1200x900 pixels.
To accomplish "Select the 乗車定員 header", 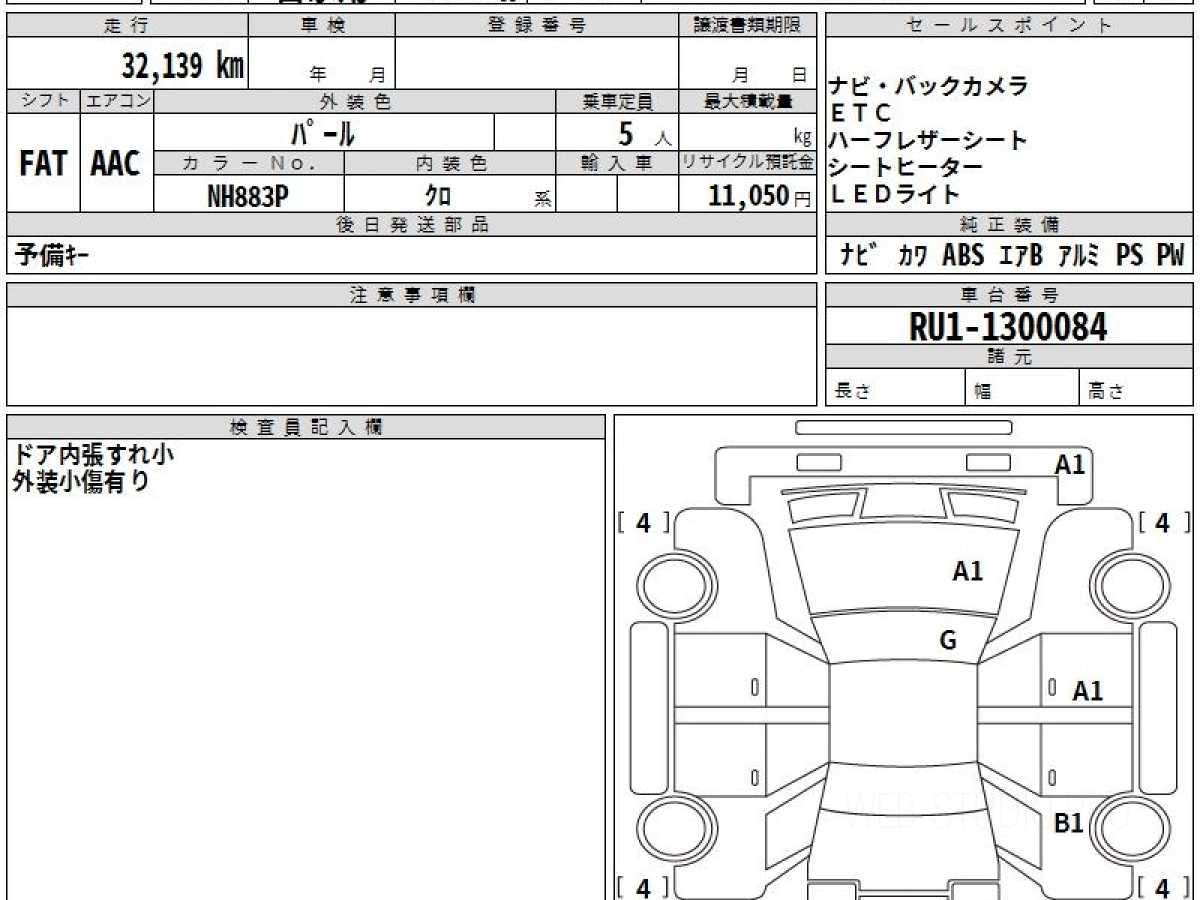I will tap(617, 101).
